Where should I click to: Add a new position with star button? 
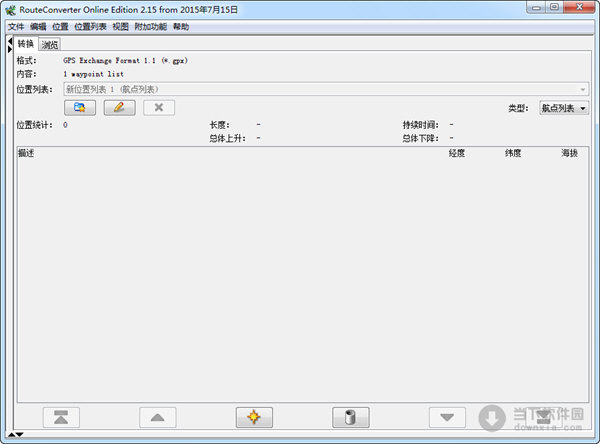coord(254,417)
